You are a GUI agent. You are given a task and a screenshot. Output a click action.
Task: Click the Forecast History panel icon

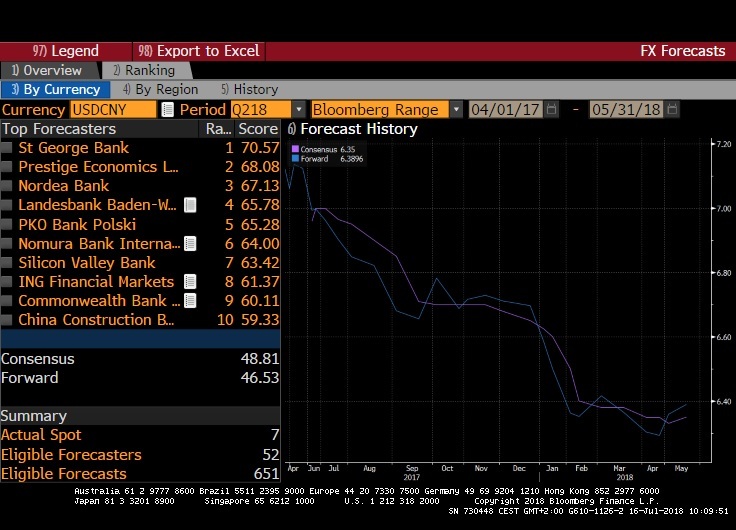[x=291, y=129]
